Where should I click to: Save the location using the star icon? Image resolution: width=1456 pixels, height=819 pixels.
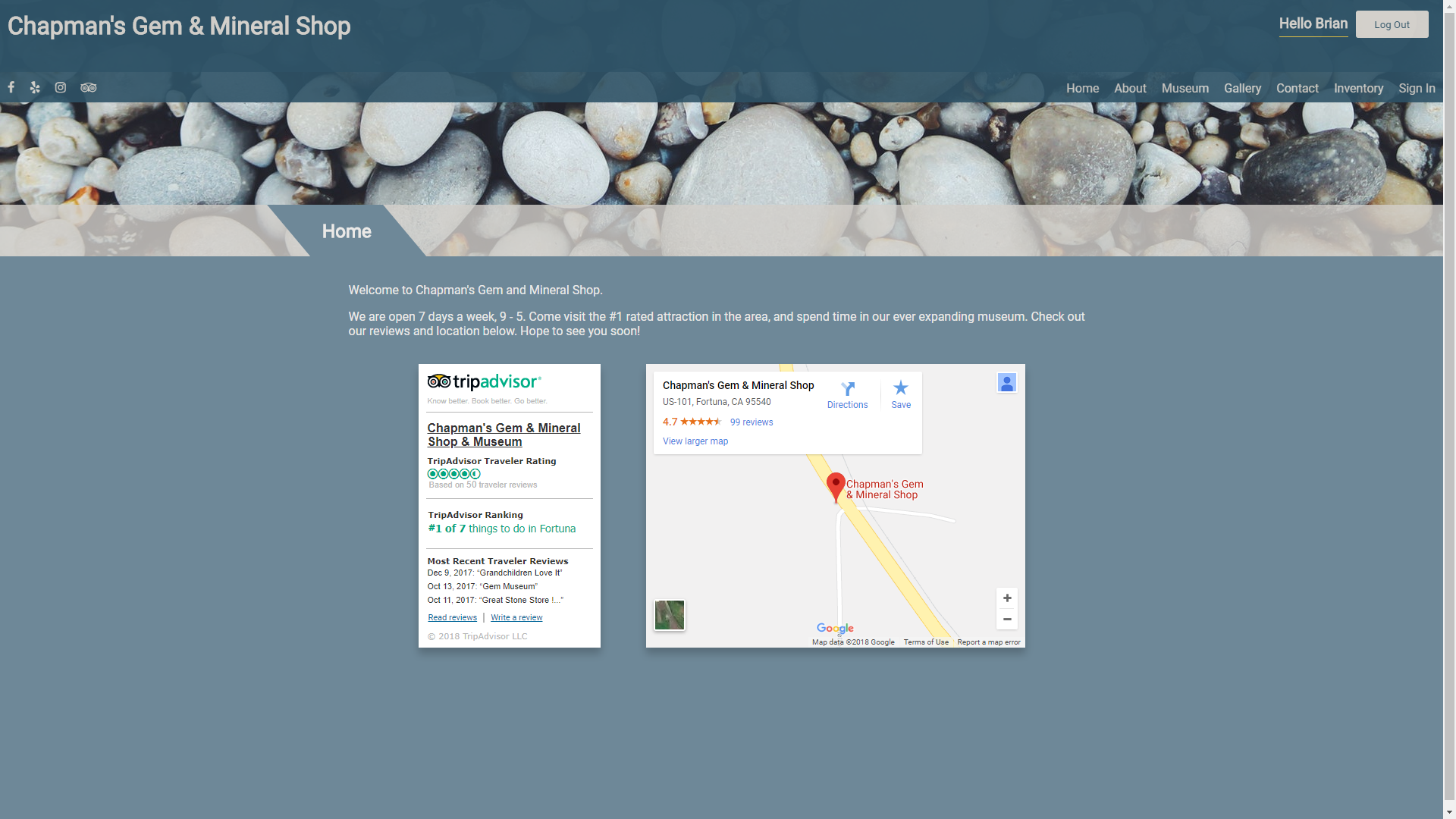click(x=900, y=388)
